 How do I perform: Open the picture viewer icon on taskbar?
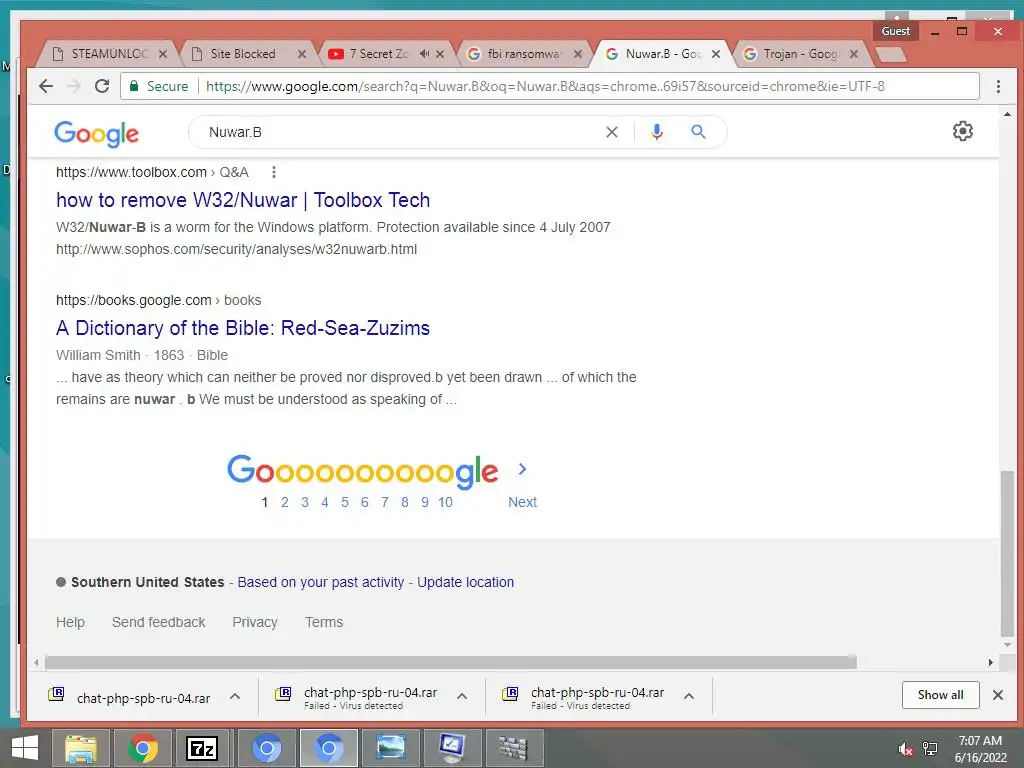click(x=391, y=748)
